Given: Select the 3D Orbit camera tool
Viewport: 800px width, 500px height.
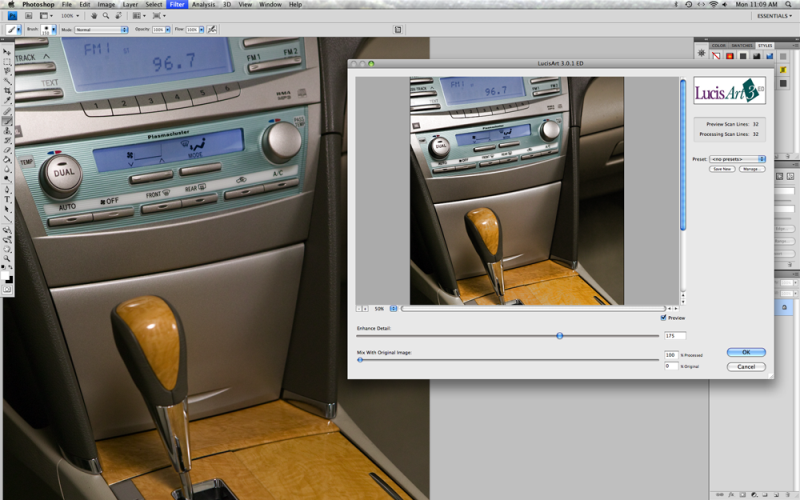Looking at the screenshot, I should click(x=7, y=239).
